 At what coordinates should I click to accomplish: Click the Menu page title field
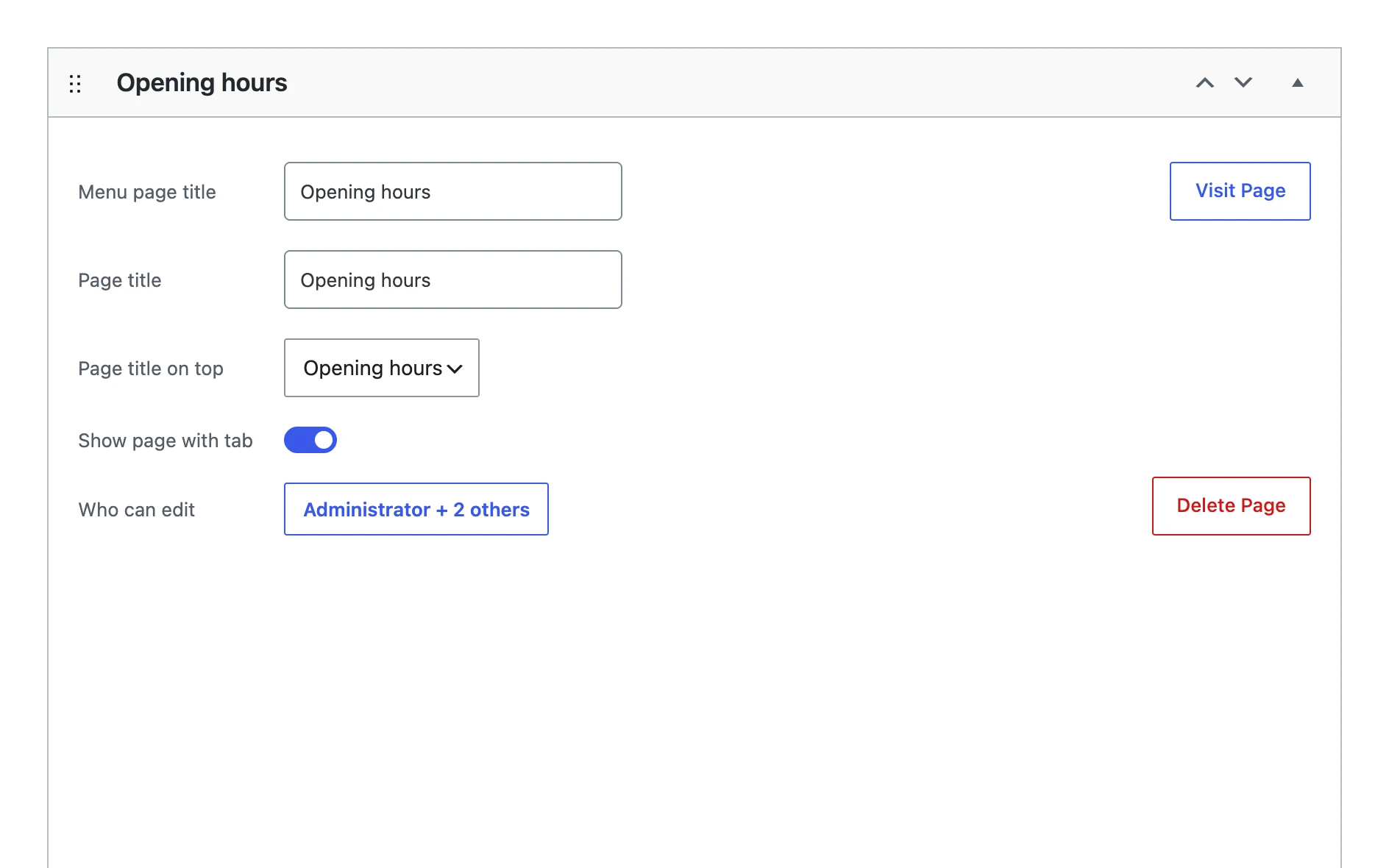pos(453,191)
